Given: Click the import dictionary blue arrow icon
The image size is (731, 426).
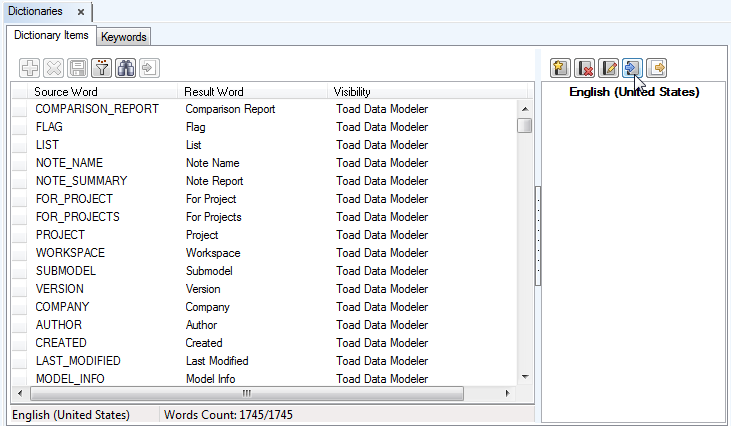Looking at the screenshot, I should click(632, 68).
